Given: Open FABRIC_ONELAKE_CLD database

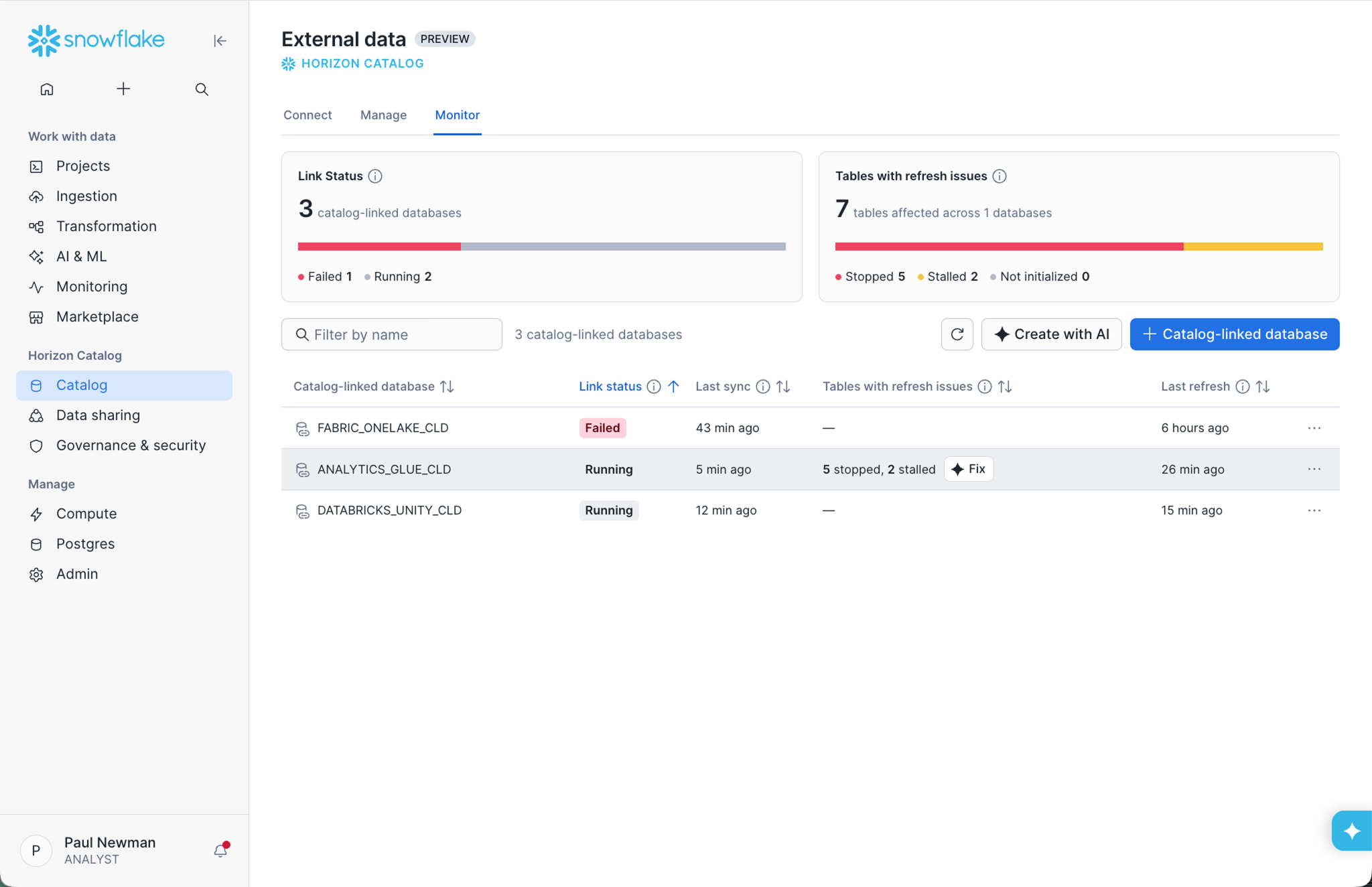Looking at the screenshot, I should point(383,428).
